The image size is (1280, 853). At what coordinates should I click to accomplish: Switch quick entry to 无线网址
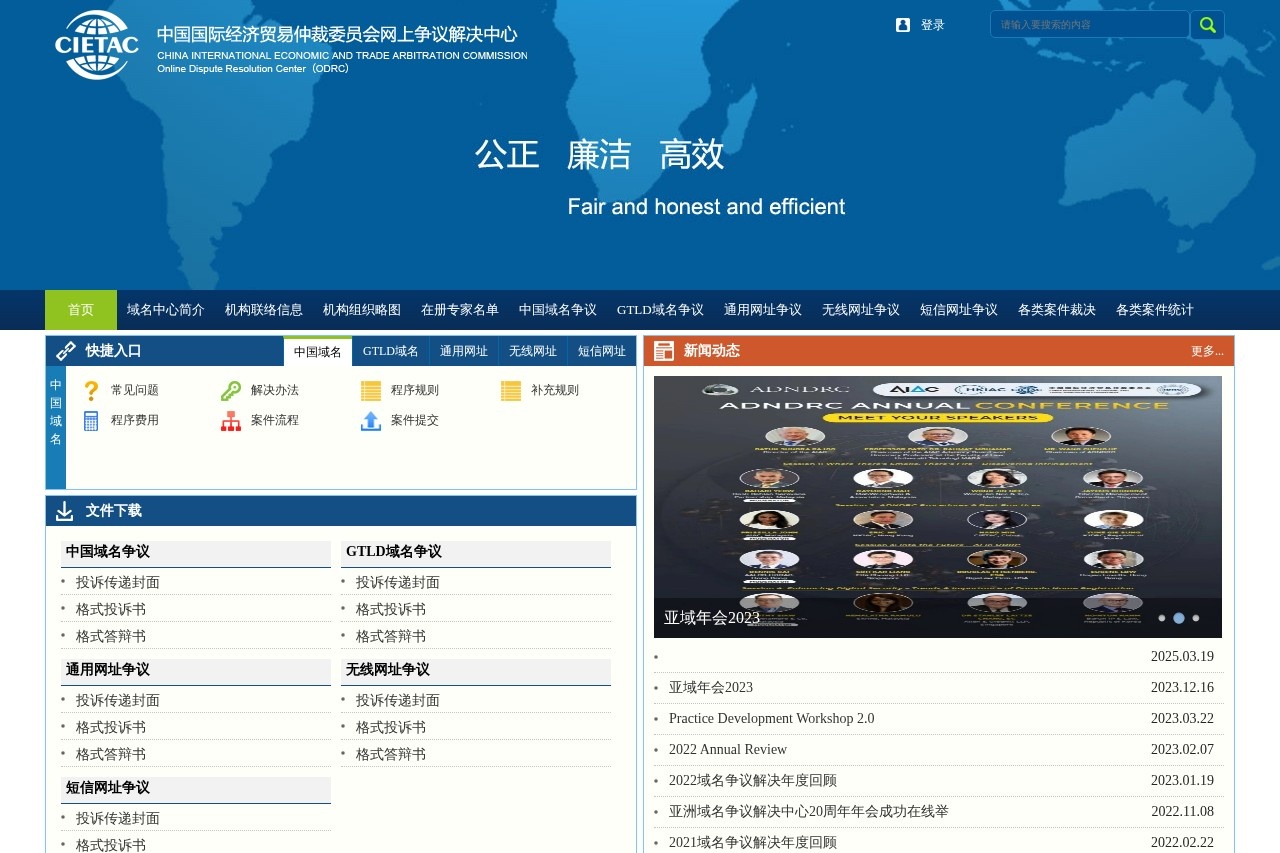point(532,350)
